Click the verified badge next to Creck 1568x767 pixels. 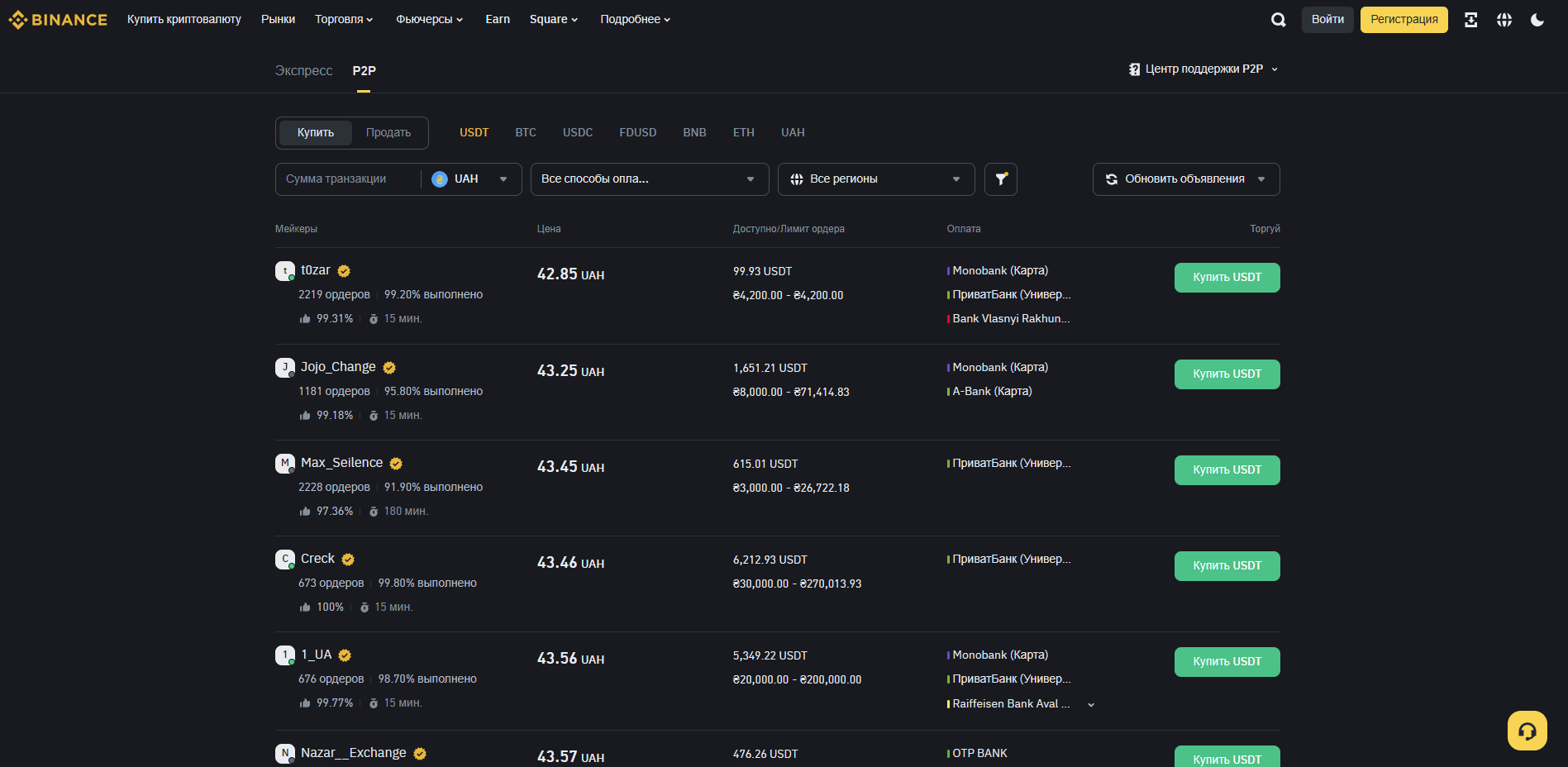348,559
